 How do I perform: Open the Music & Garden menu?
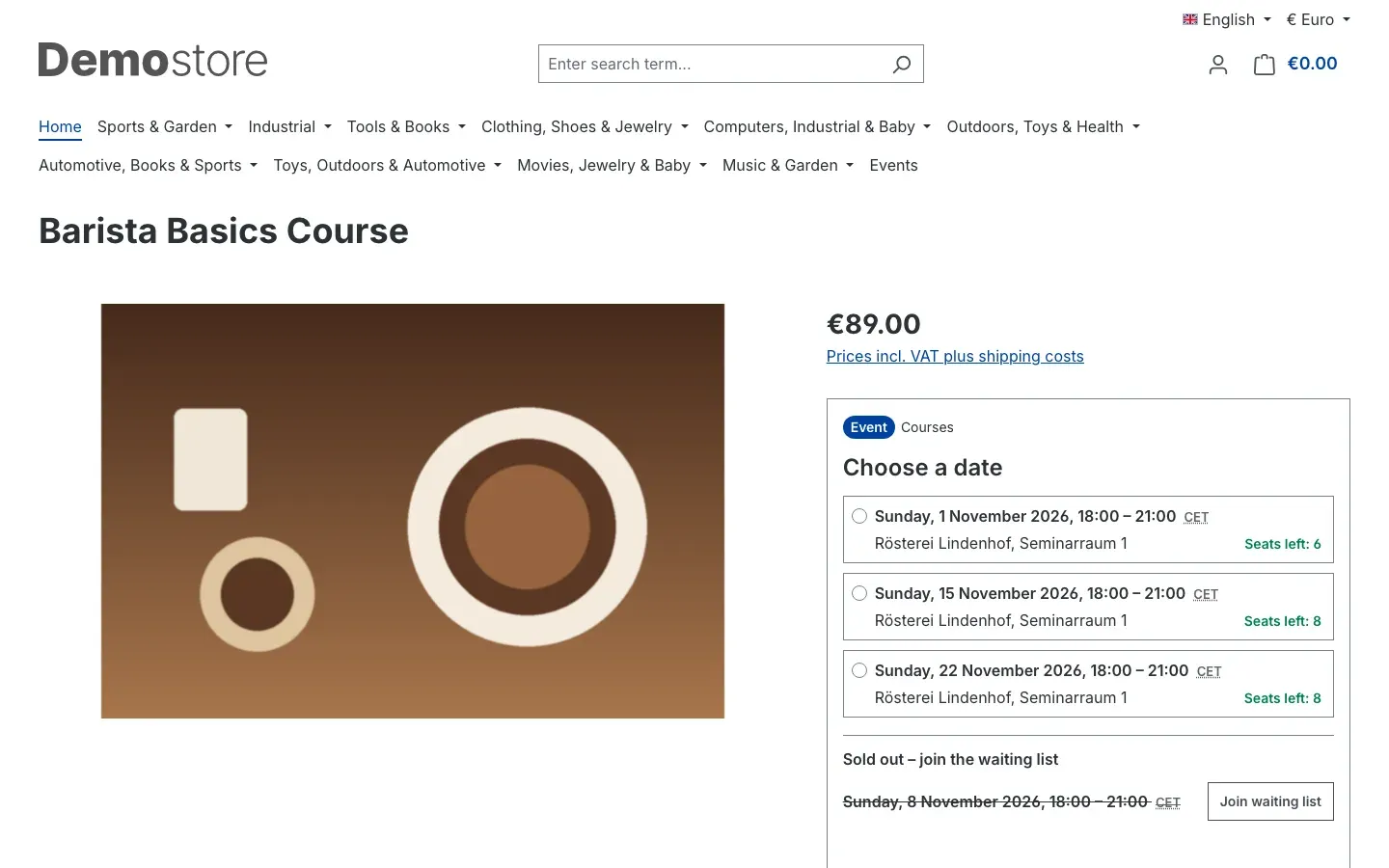point(788,165)
